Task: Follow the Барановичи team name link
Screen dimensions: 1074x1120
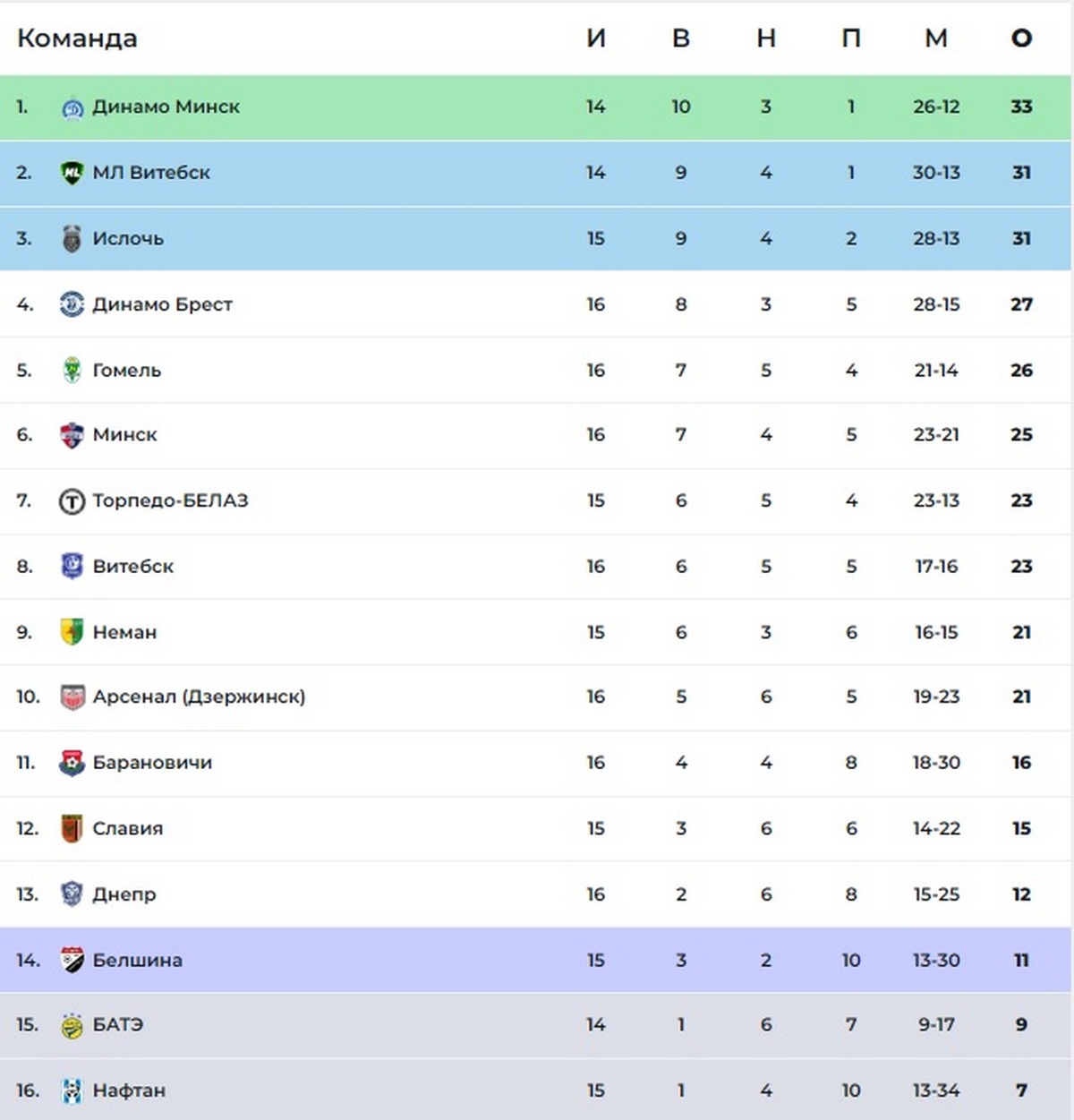Action: point(152,763)
